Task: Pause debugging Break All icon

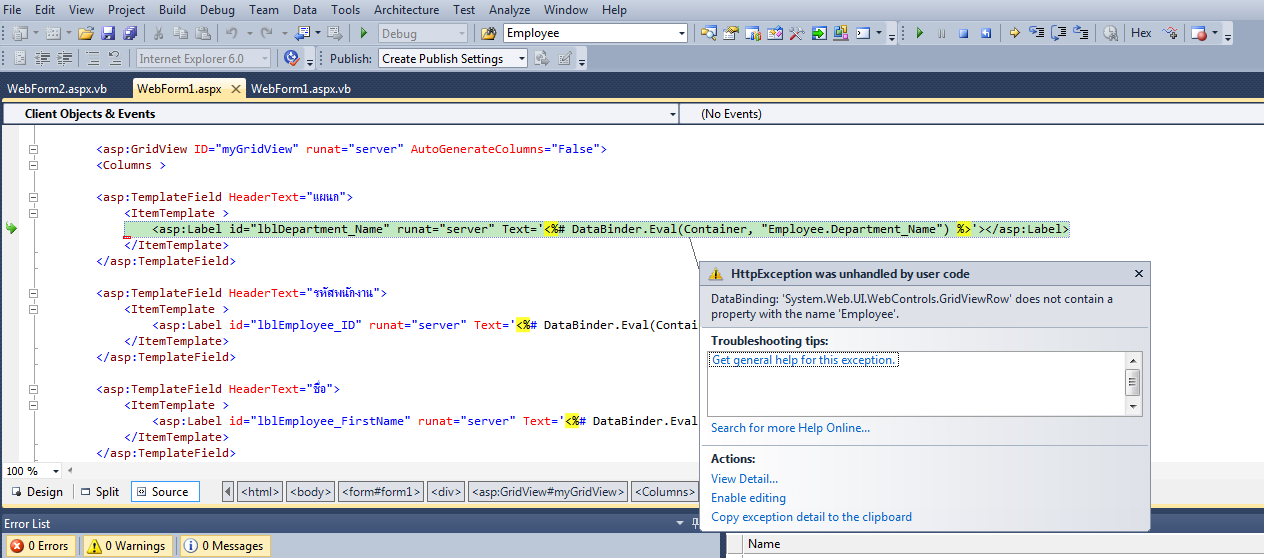Action: (941, 33)
